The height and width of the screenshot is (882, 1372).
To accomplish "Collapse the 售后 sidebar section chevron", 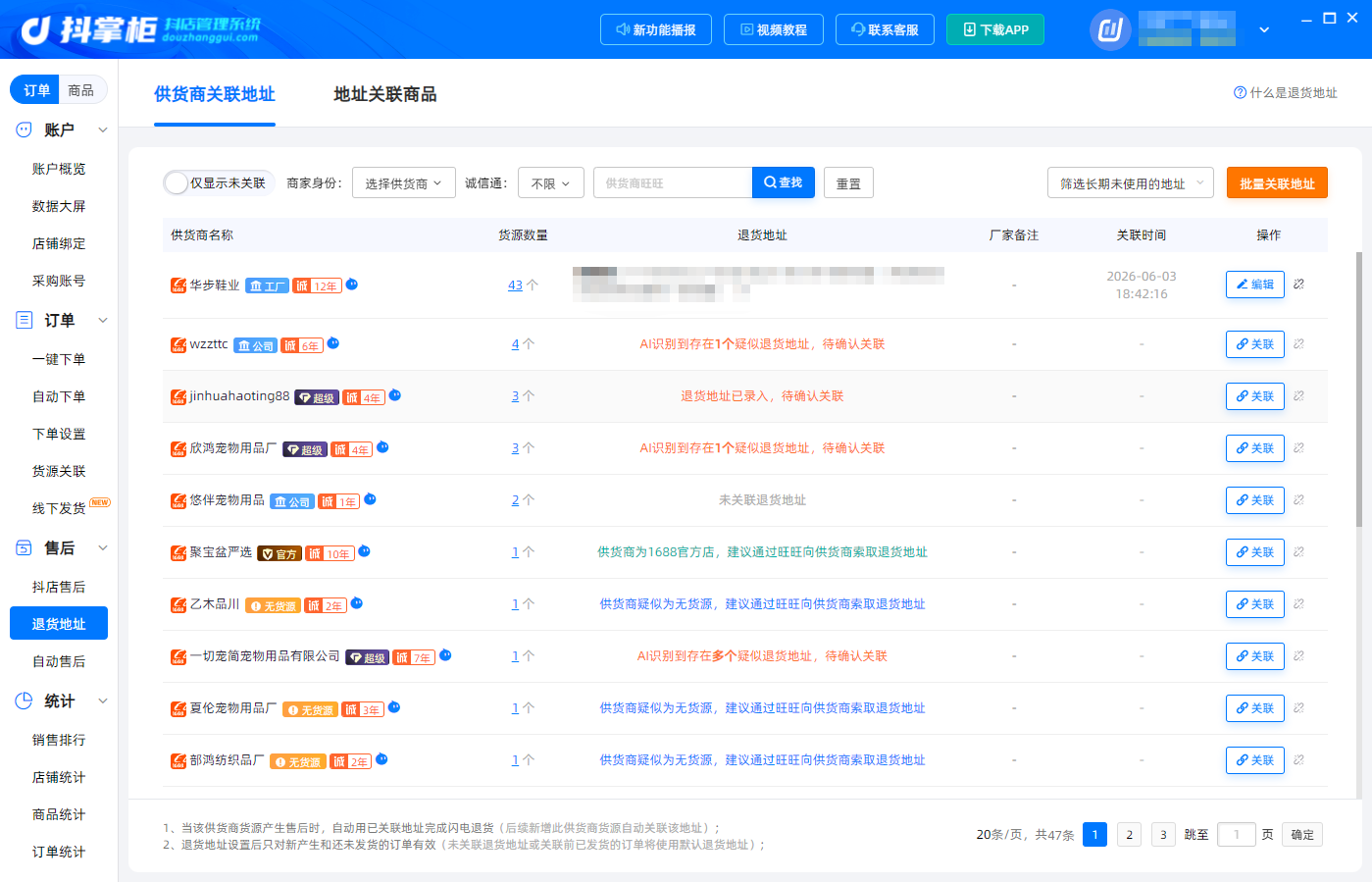I will pyautogui.click(x=103, y=547).
